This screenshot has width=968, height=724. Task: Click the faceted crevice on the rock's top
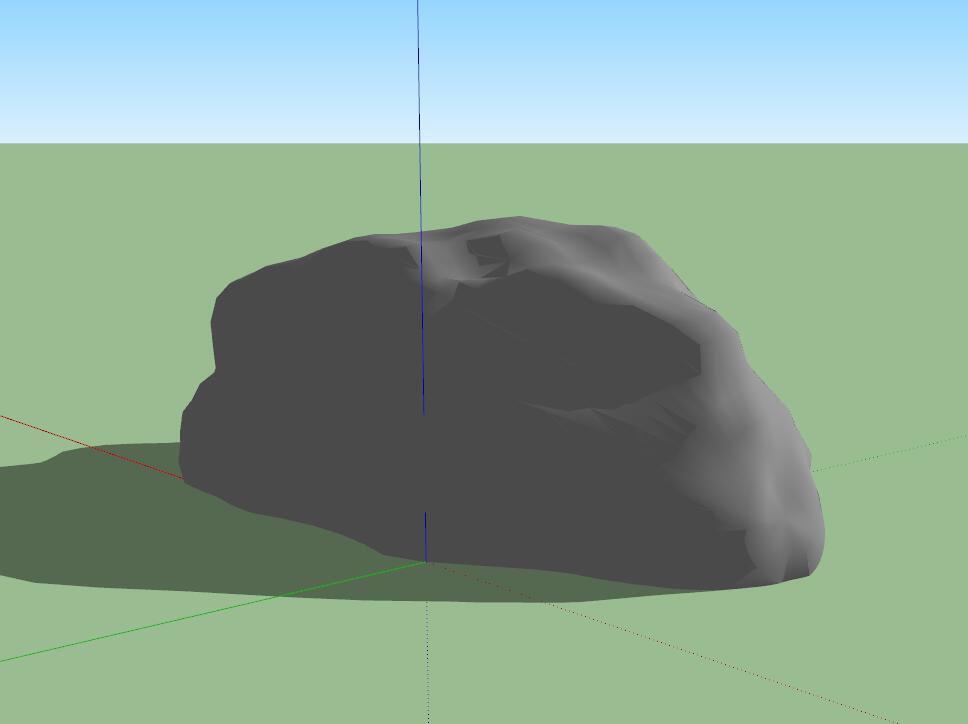click(x=487, y=256)
